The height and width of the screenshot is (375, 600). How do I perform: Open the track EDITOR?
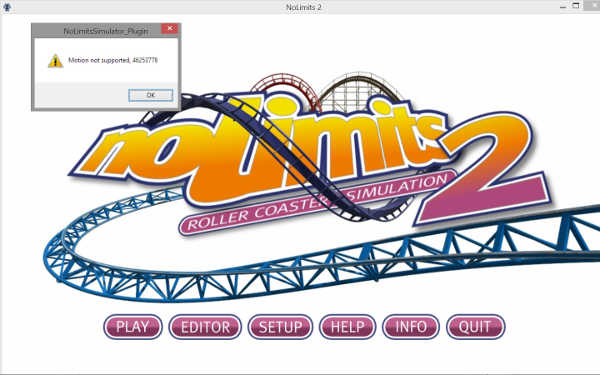(205, 327)
